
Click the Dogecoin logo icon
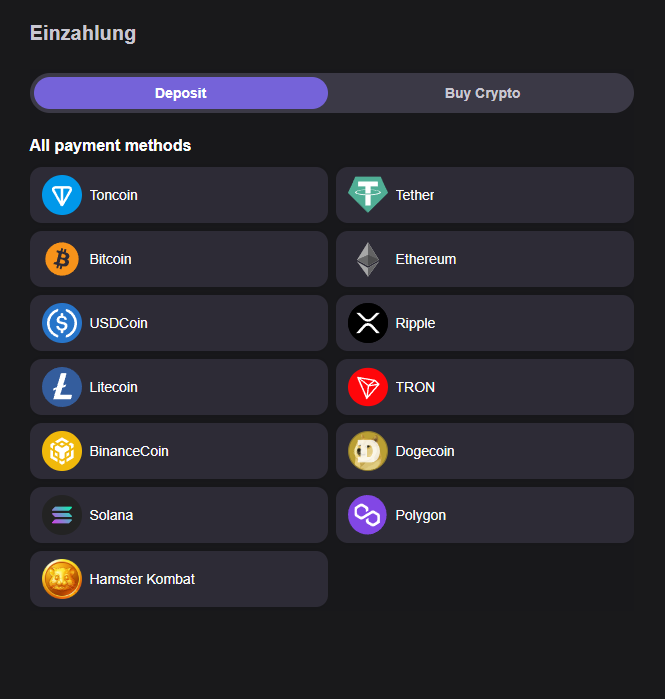pyautogui.click(x=368, y=451)
